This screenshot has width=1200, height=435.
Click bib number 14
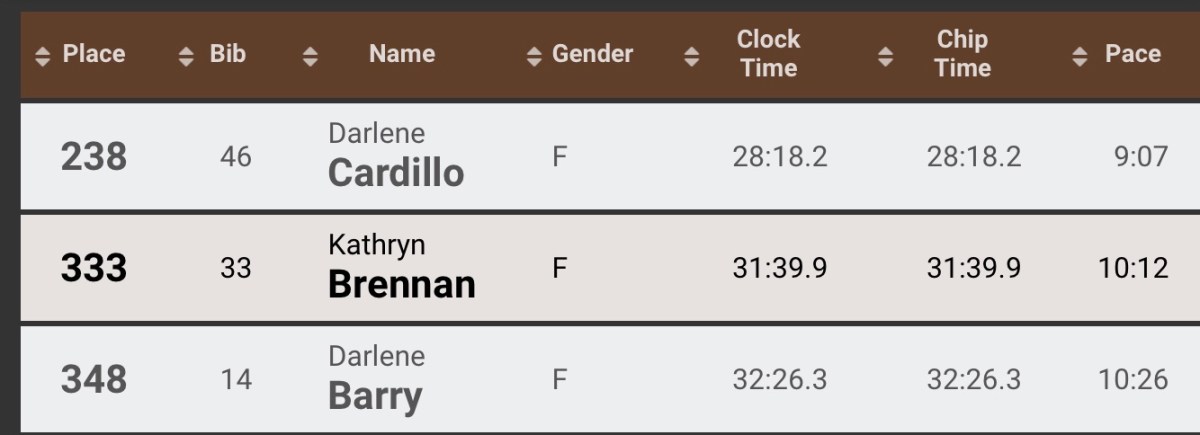coord(236,380)
